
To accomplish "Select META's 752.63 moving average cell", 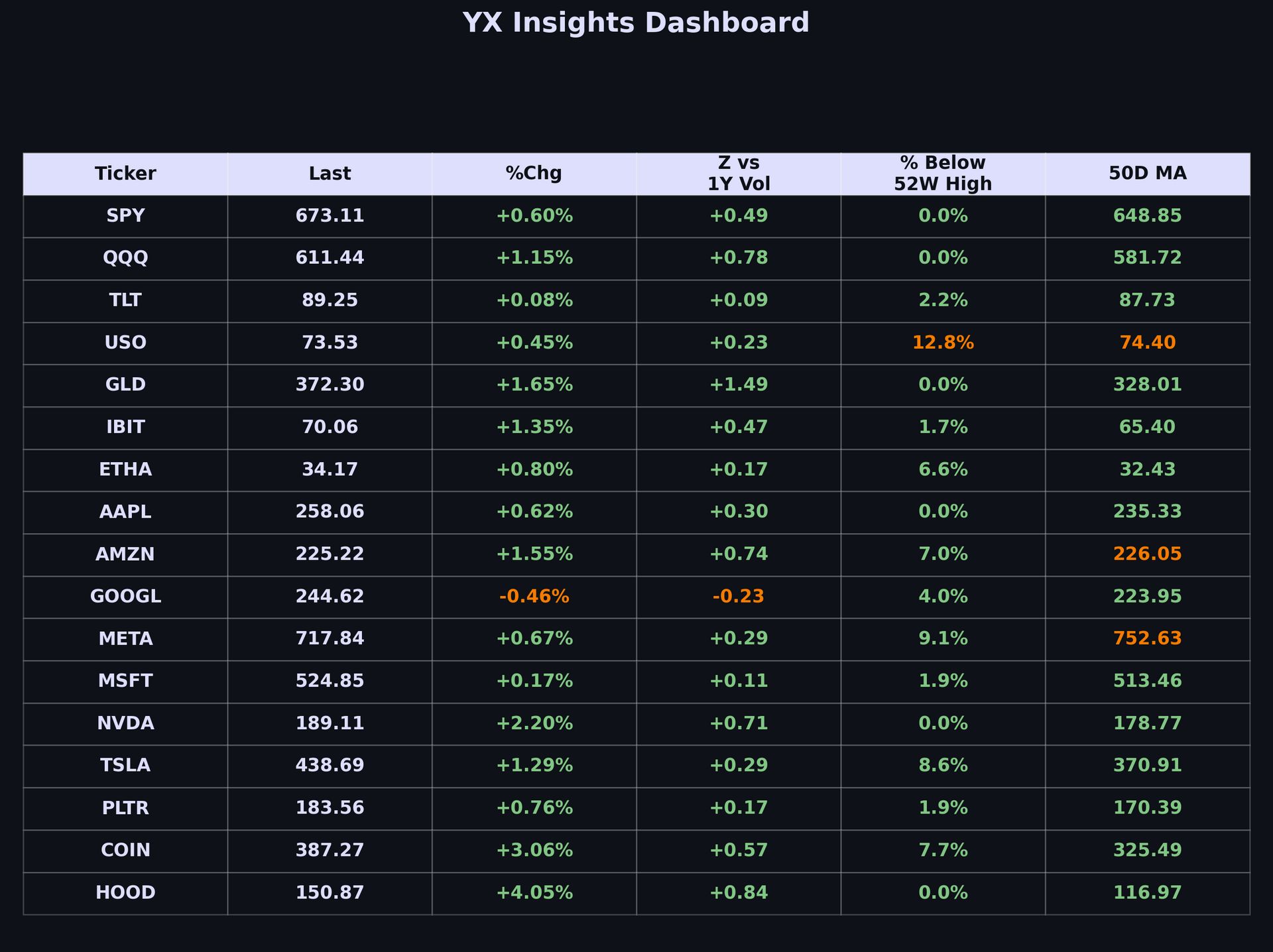I will tap(1147, 639).
